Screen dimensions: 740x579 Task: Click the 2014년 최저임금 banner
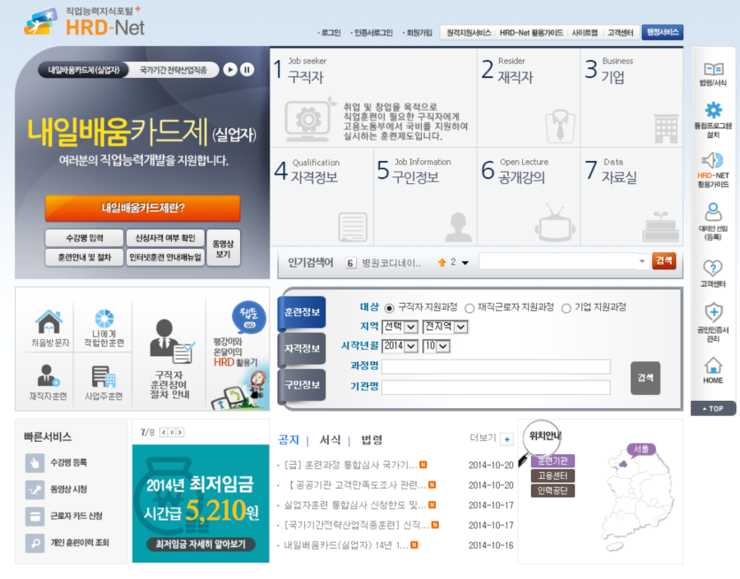[x=201, y=503]
